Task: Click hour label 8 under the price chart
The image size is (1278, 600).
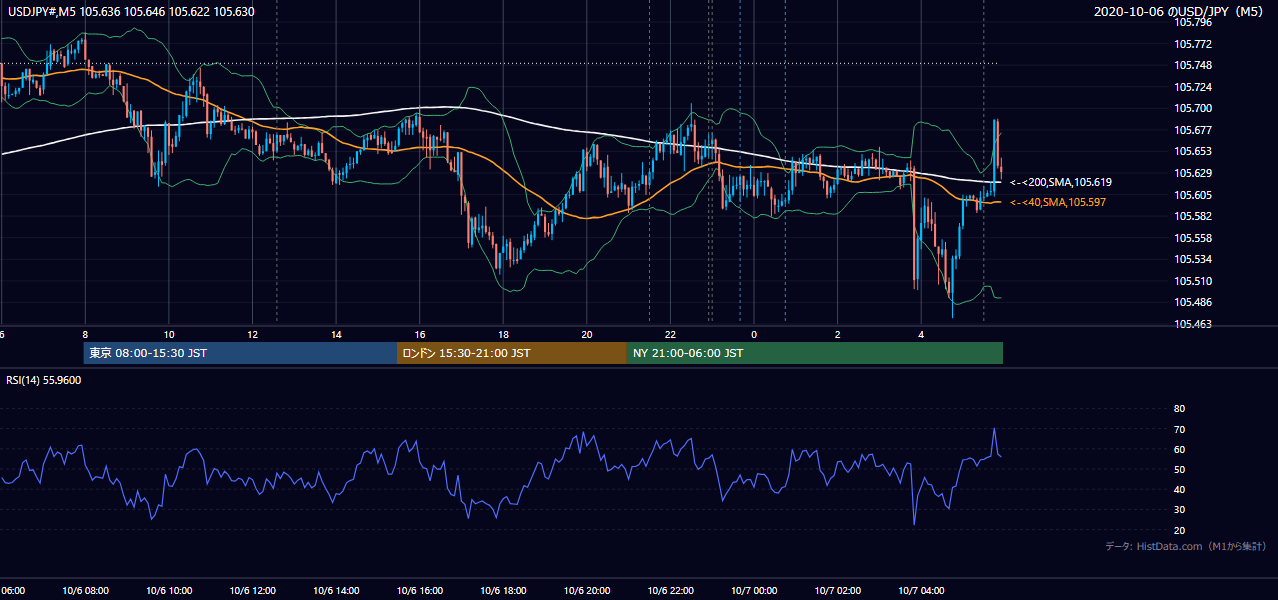Action: click(x=85, y=334)
